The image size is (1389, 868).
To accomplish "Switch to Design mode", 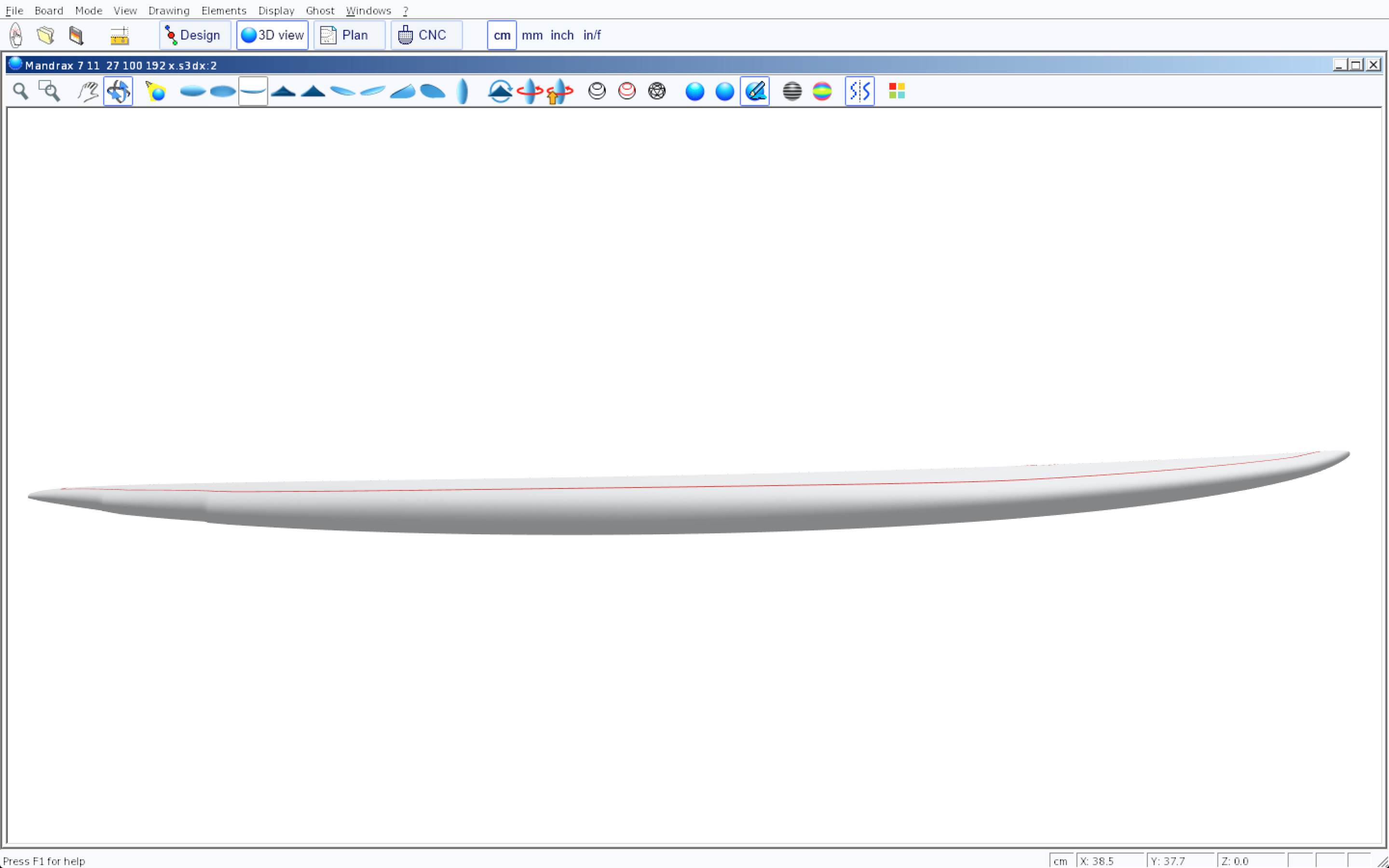I will coord(194,36).
